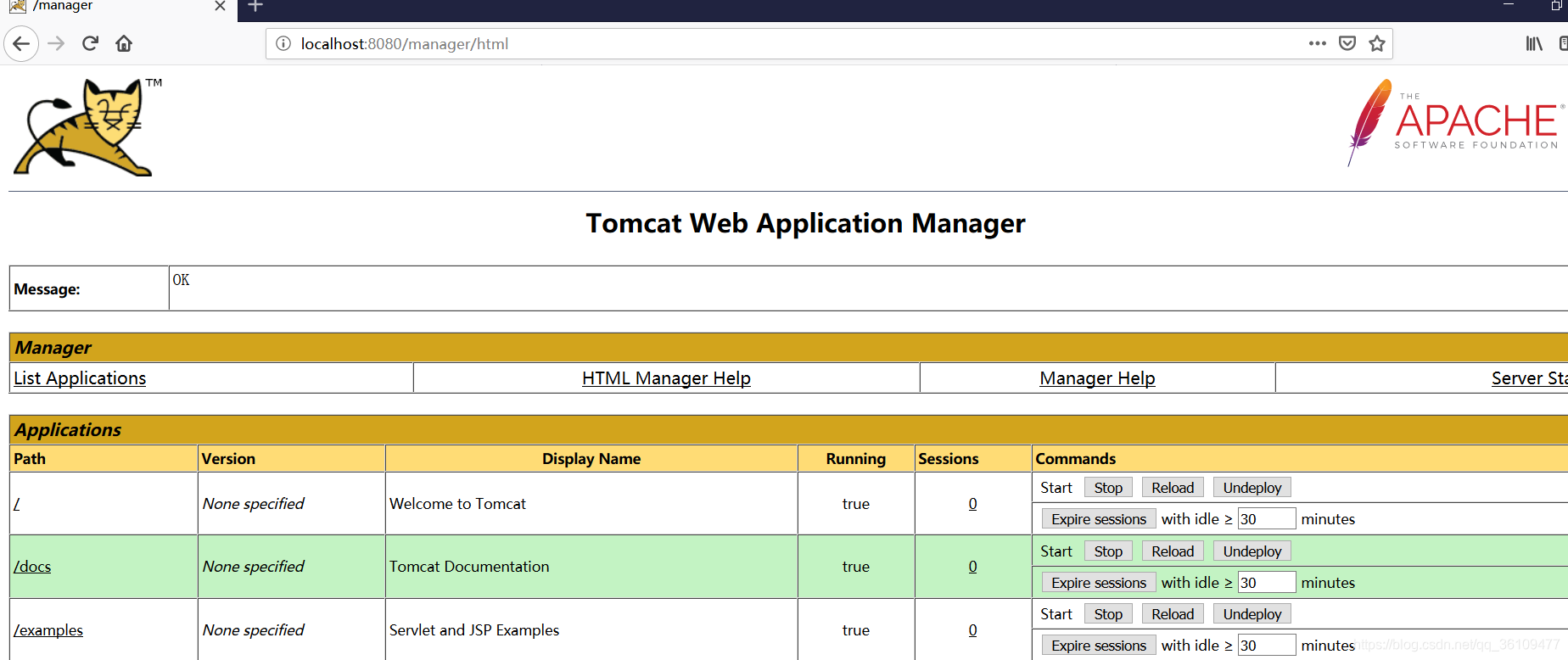Image resolution: width=1568 pixels, height=660 pixels.
Task: Open HTML Manager Help link
Action: [666, 378]
